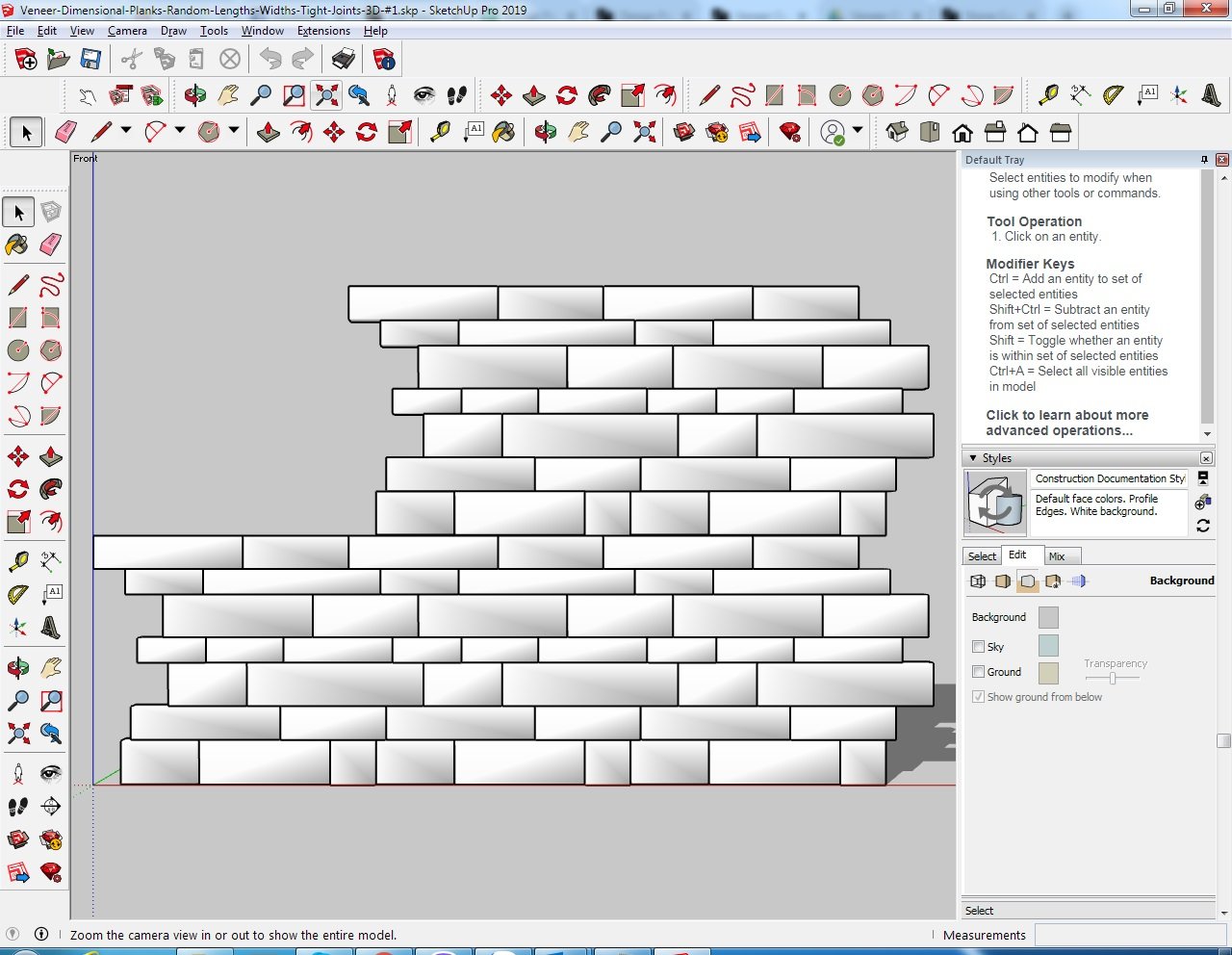1232x955 pixels.
Task: Grab the Pan hand tool
Action: tap(577, 132)
